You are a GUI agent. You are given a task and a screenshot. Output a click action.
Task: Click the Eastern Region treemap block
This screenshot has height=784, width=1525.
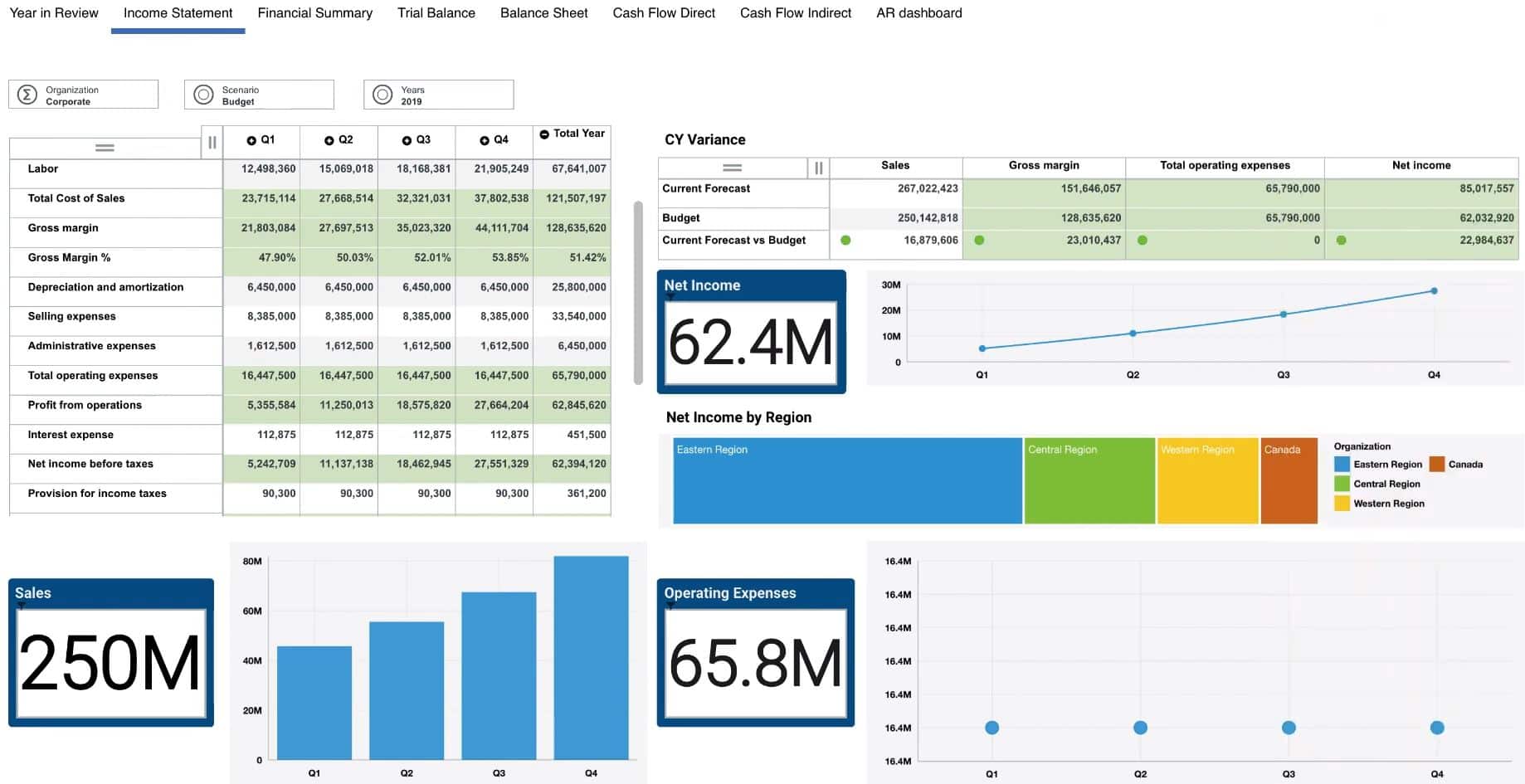[846, 481]
